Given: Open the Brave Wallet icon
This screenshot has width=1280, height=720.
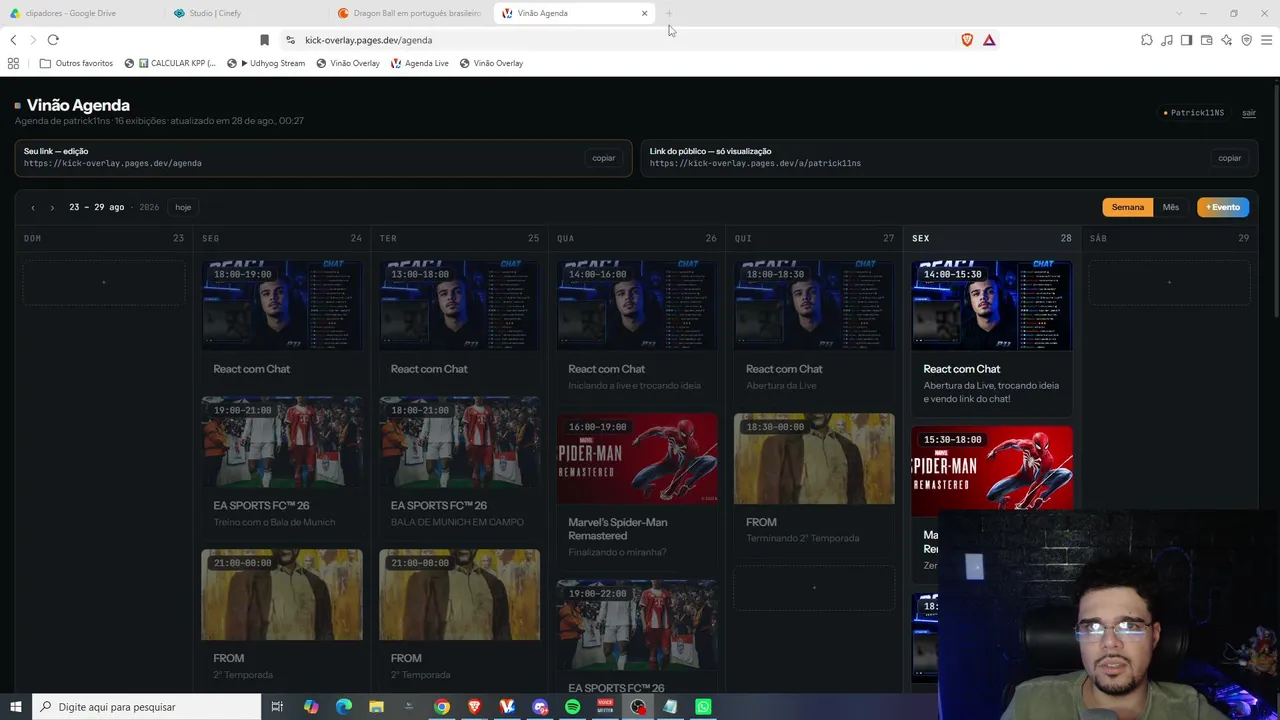Looking at the screenshot, I should [x=1206, y=40].
